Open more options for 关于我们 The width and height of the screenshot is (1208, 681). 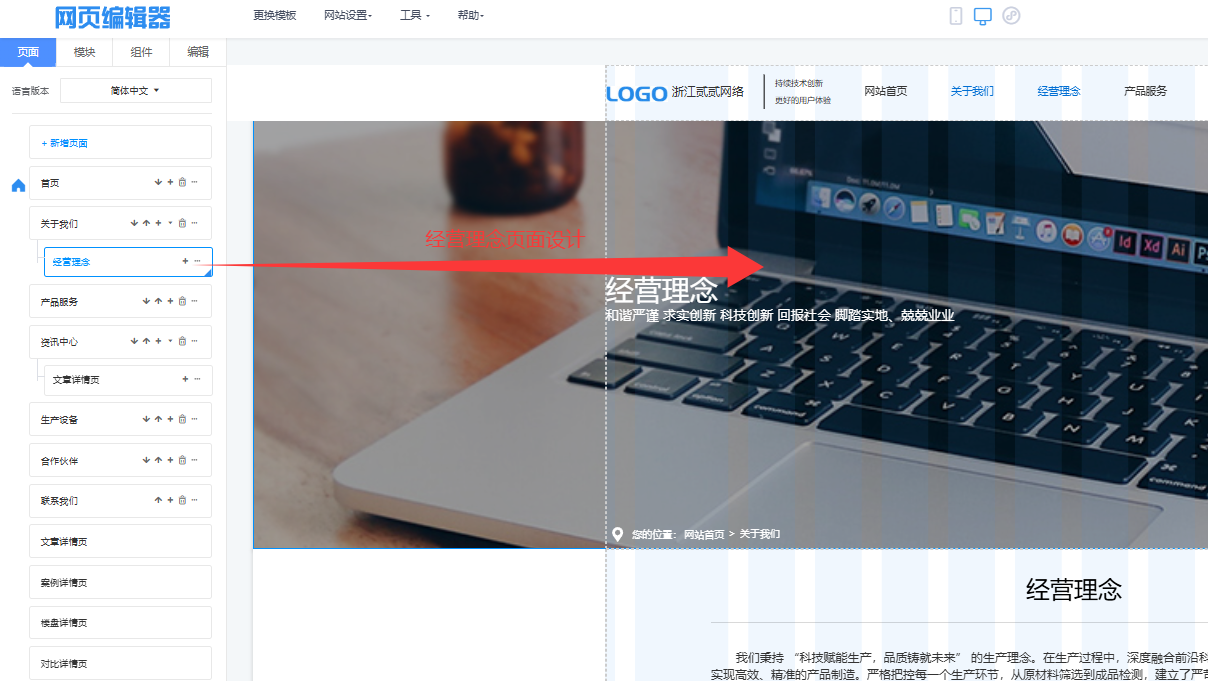[x=194, y=223]
